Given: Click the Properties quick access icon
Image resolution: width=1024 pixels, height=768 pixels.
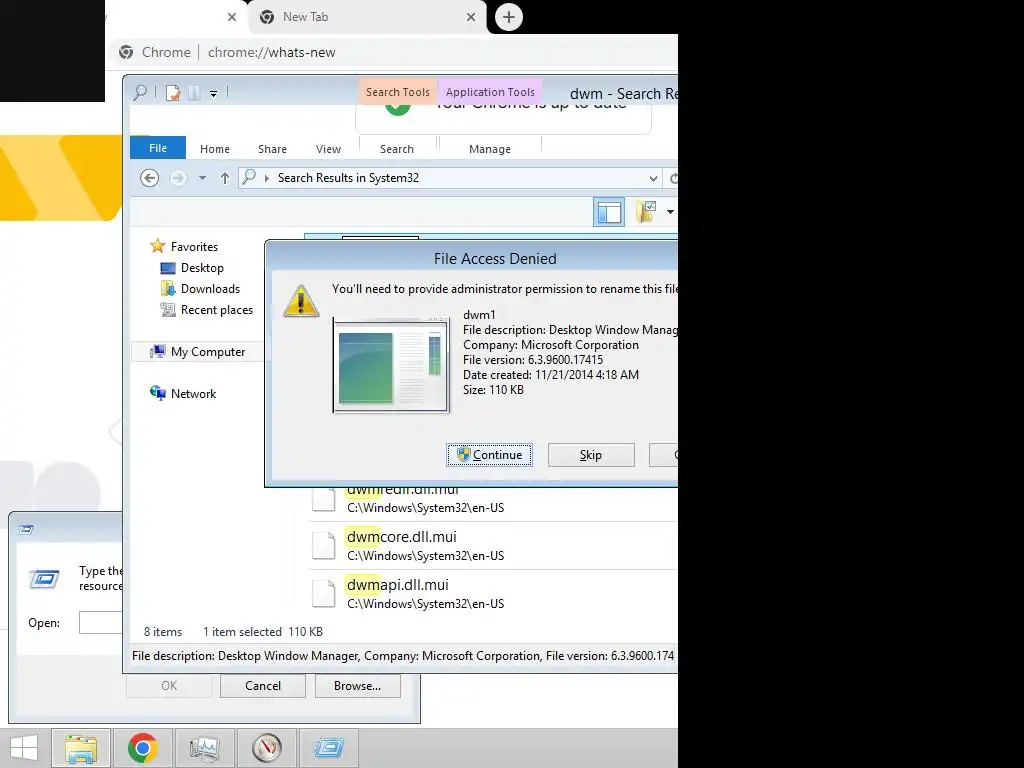Looking at the screenshot, I should point(172,93).
